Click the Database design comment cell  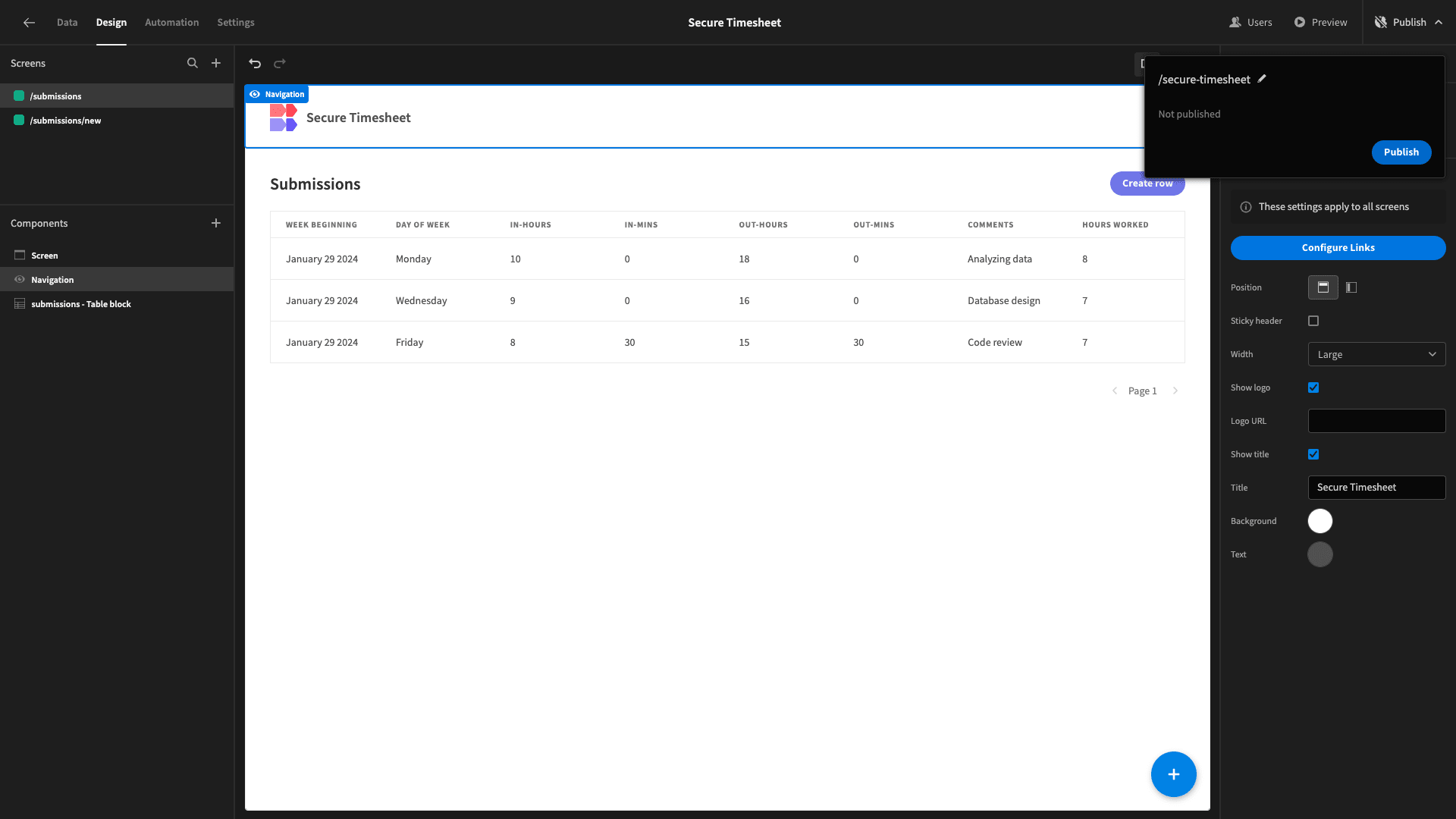pyautogui.click(x=1004, y=301)
